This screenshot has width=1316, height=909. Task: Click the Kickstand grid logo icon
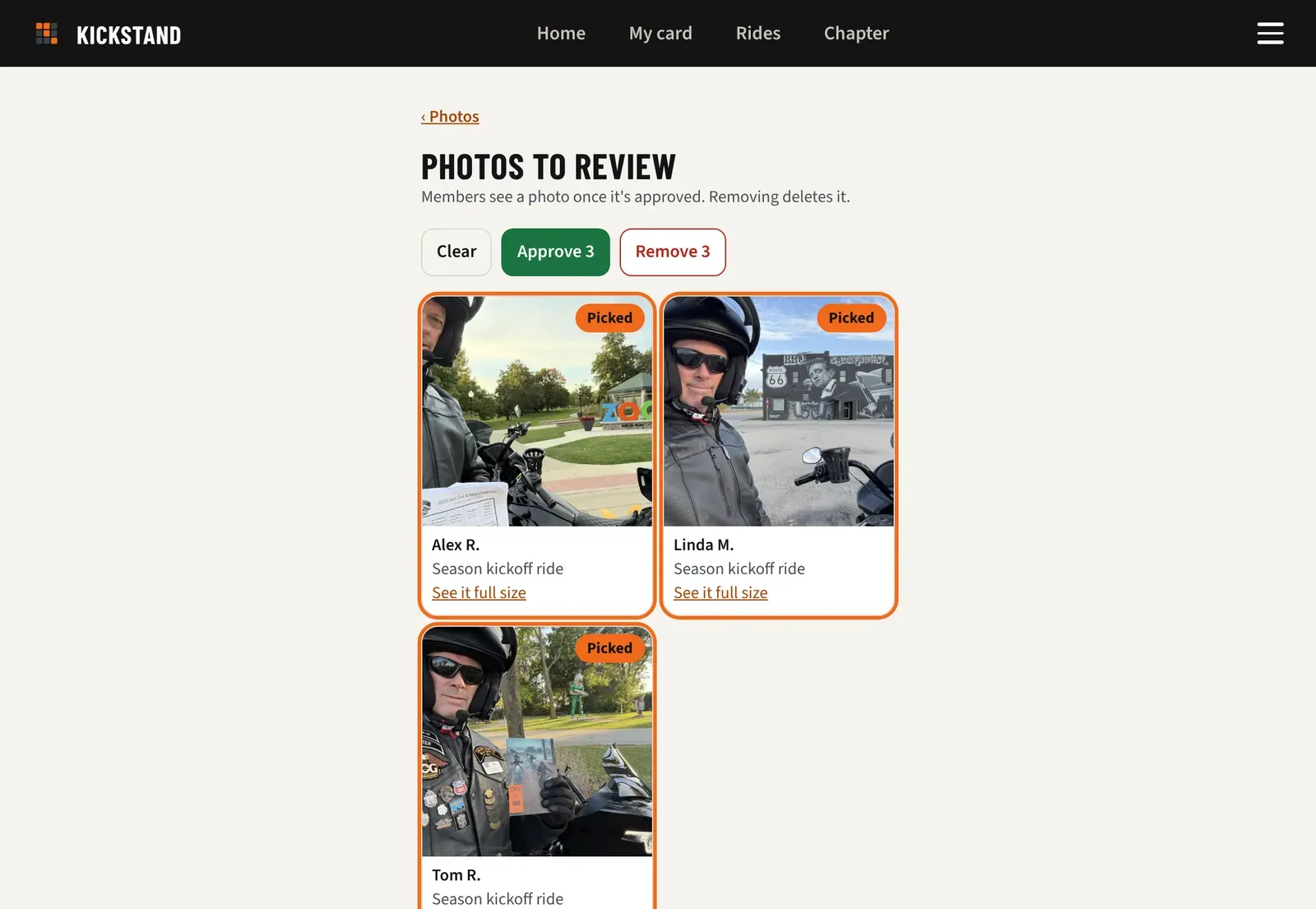point(47,34)
